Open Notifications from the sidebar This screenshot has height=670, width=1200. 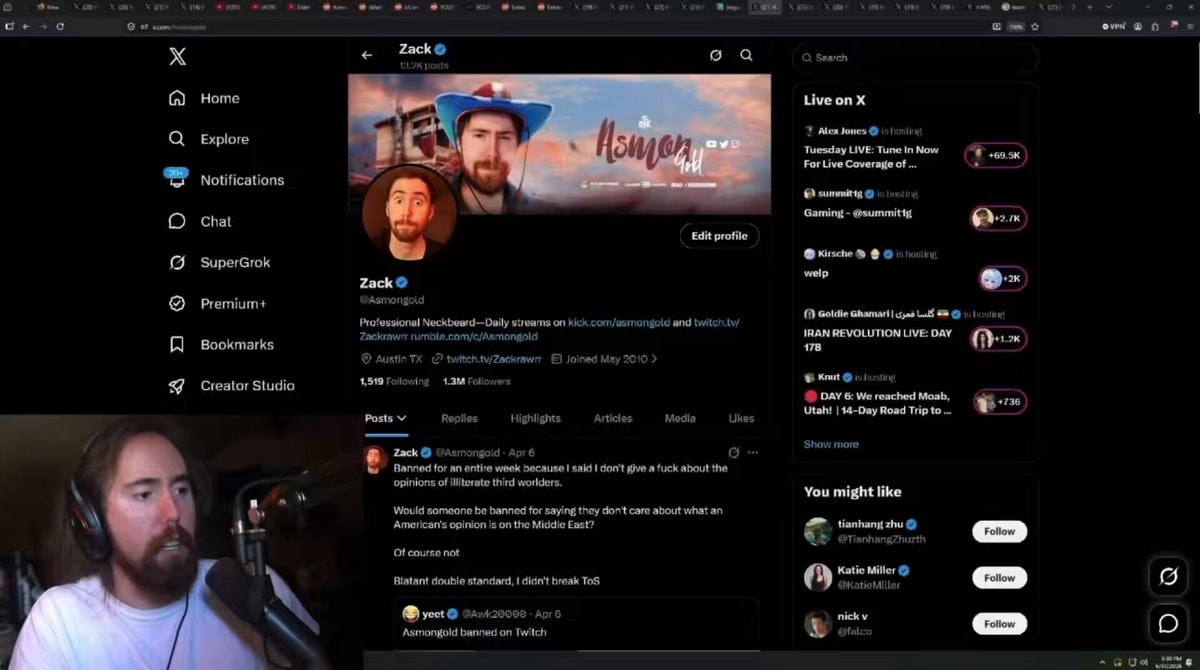226,180
